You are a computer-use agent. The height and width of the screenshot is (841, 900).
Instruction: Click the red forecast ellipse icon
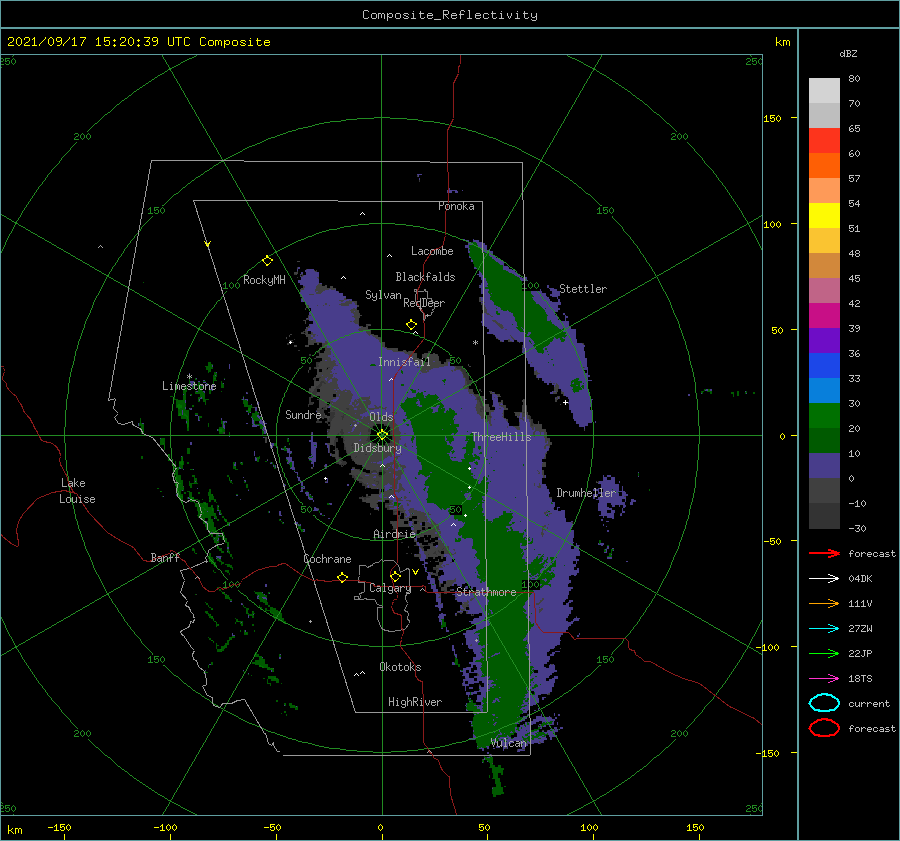click(824, 728)
